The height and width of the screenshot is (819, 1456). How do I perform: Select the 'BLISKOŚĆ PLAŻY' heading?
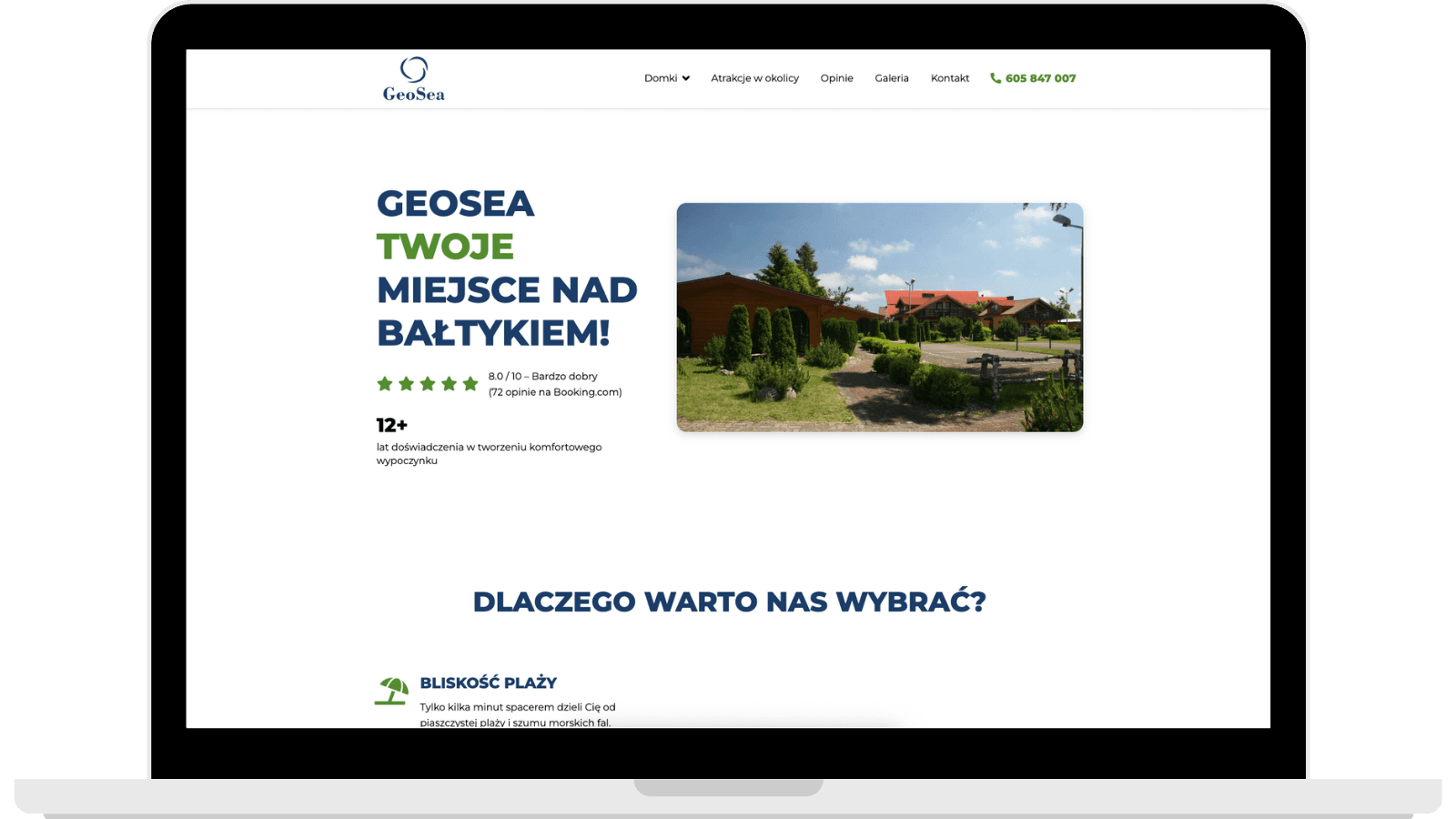coord(488,682)
